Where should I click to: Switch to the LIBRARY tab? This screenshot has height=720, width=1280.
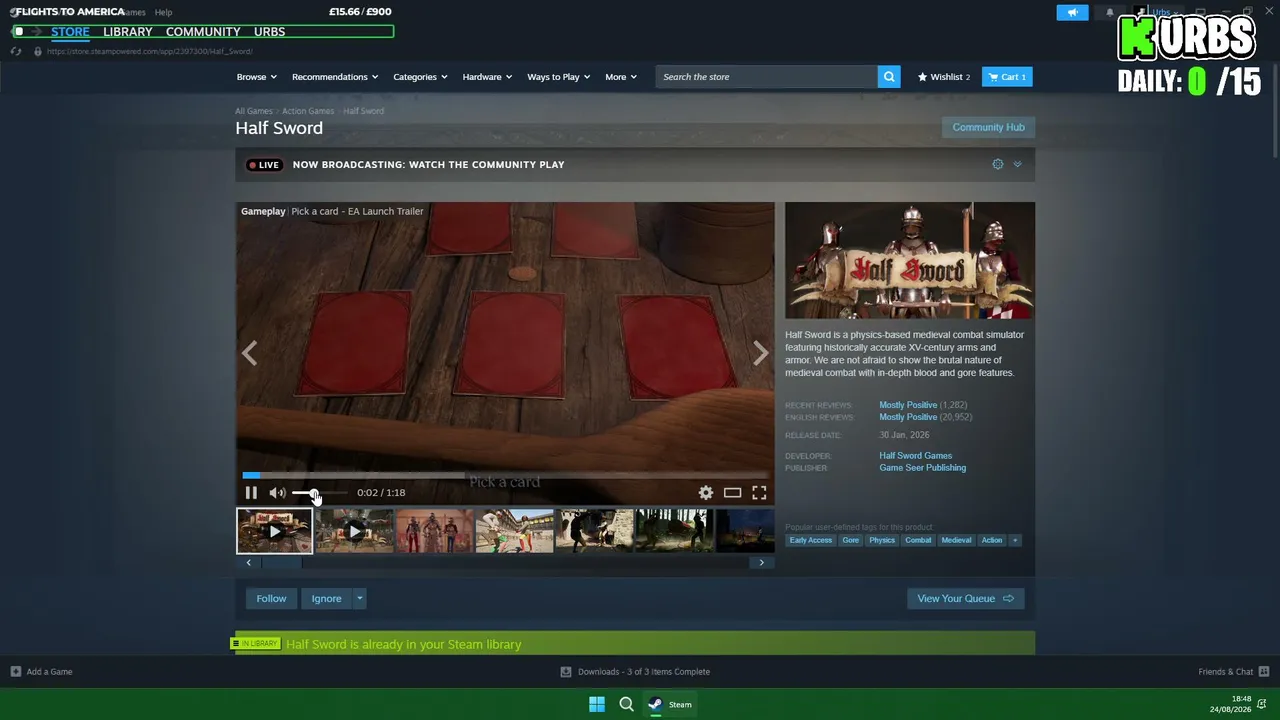coord(128,32)
